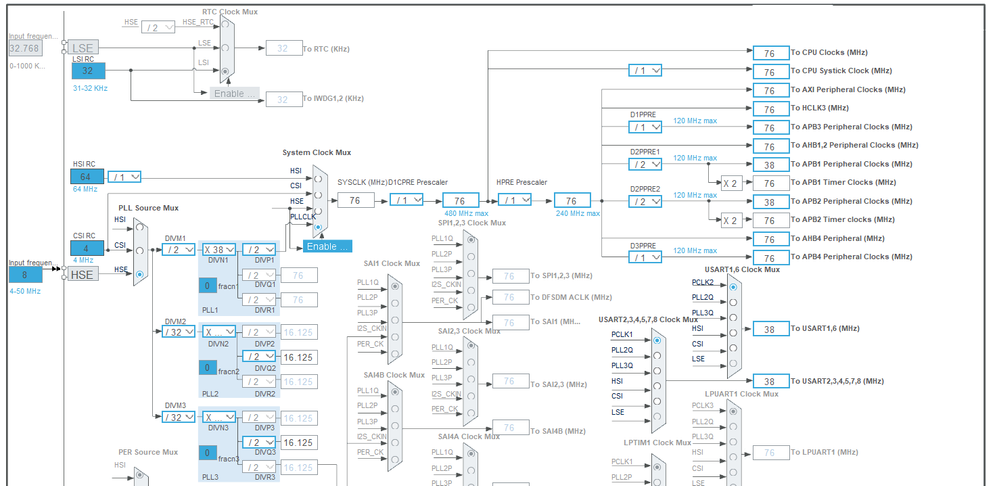
Task: Pick PLL2Q in the USART1,6 Clock Mux
Action: [734, 302]
